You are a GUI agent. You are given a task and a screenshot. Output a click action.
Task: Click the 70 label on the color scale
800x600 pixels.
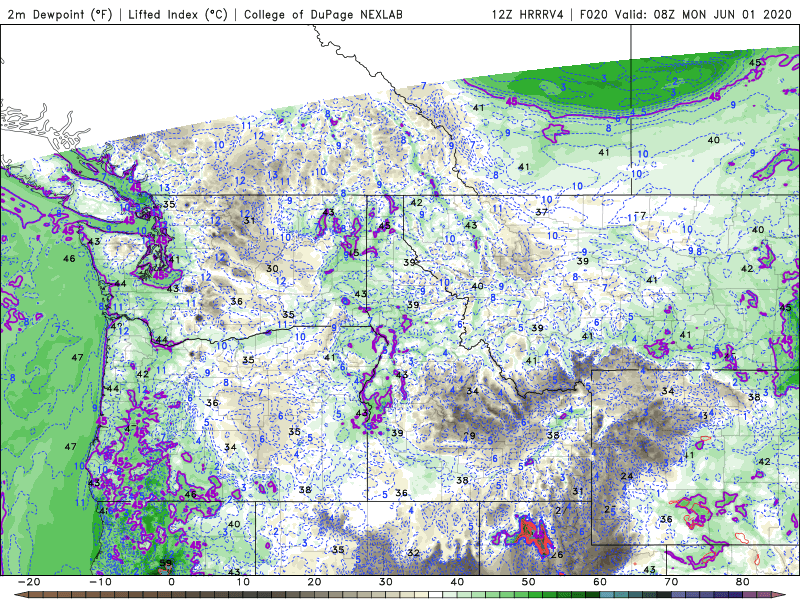point(671,582)
